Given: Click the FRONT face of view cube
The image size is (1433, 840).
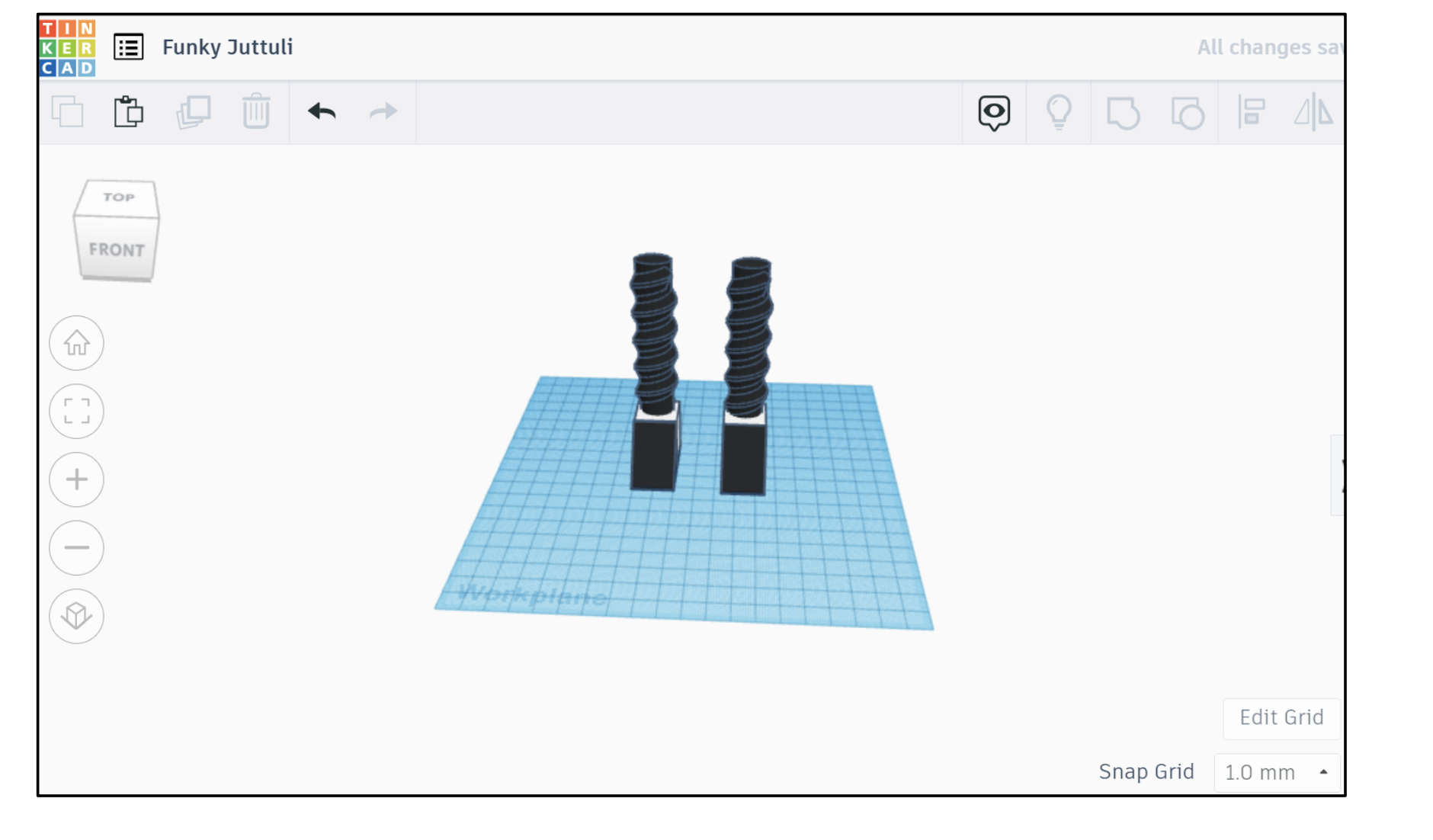Looking at the screenshot, I should click(x=116, y=249).
